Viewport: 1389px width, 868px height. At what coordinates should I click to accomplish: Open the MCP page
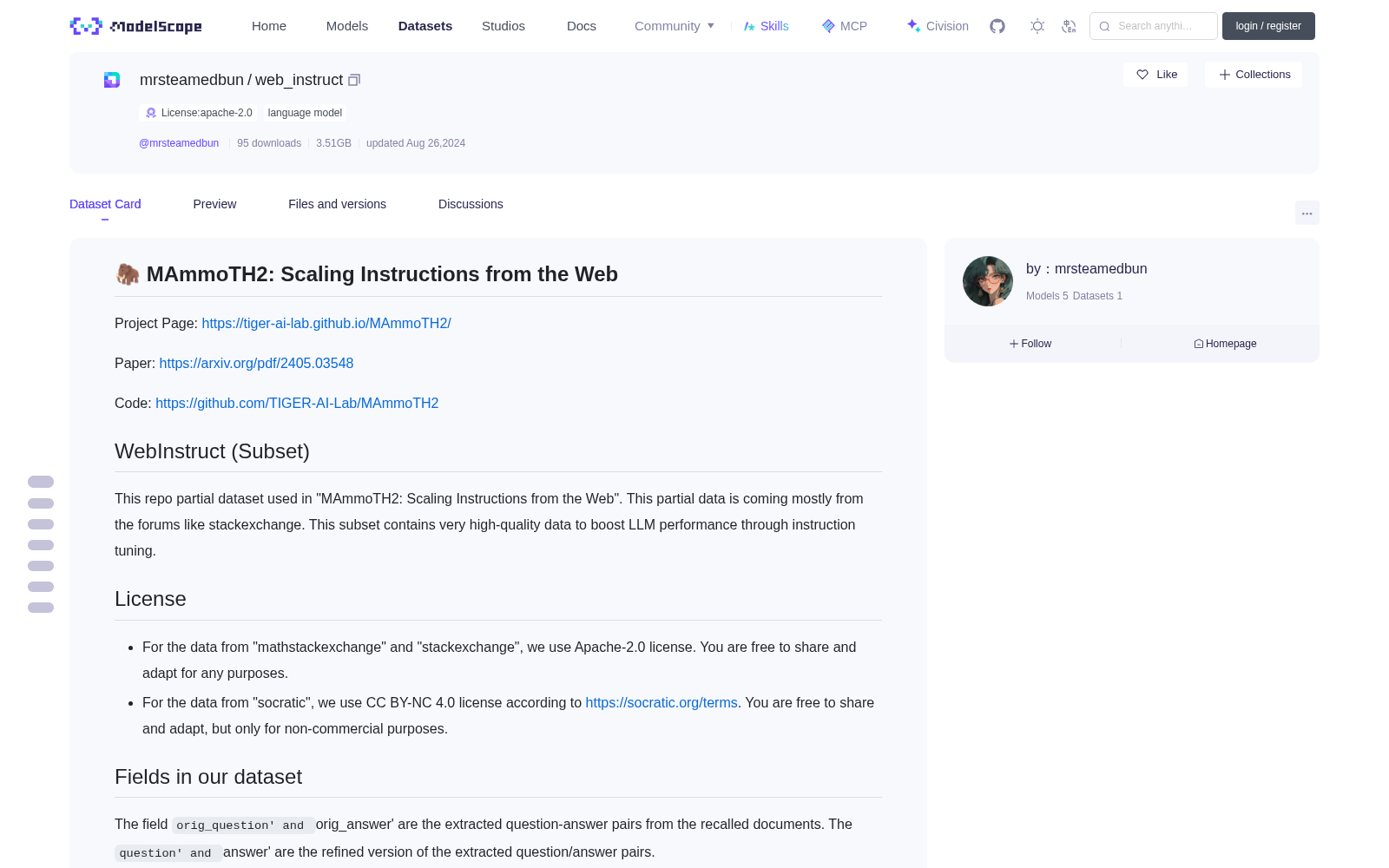pyautogui.click(x=844, y=26)
